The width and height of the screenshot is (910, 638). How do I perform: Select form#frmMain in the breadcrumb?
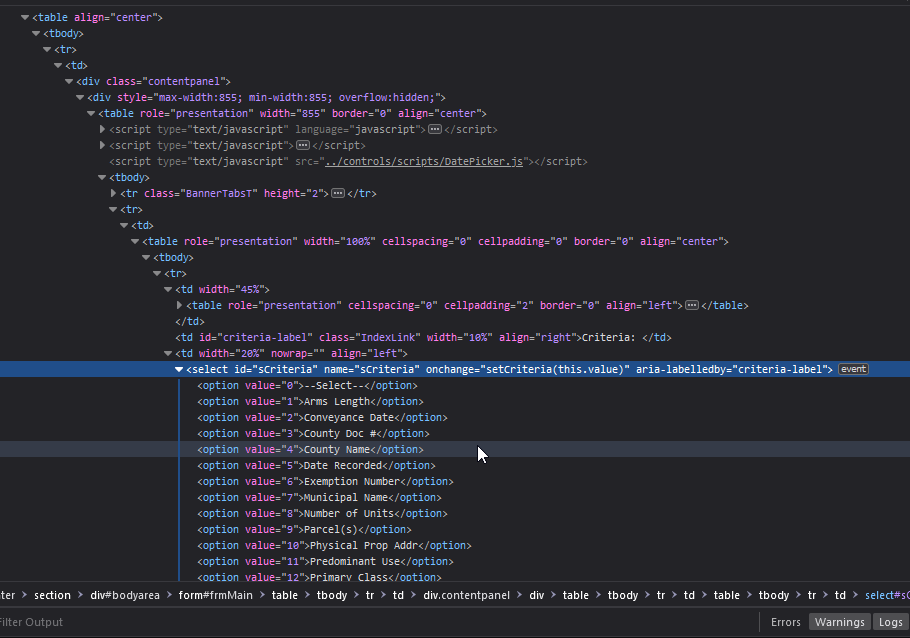click(215, 595)
